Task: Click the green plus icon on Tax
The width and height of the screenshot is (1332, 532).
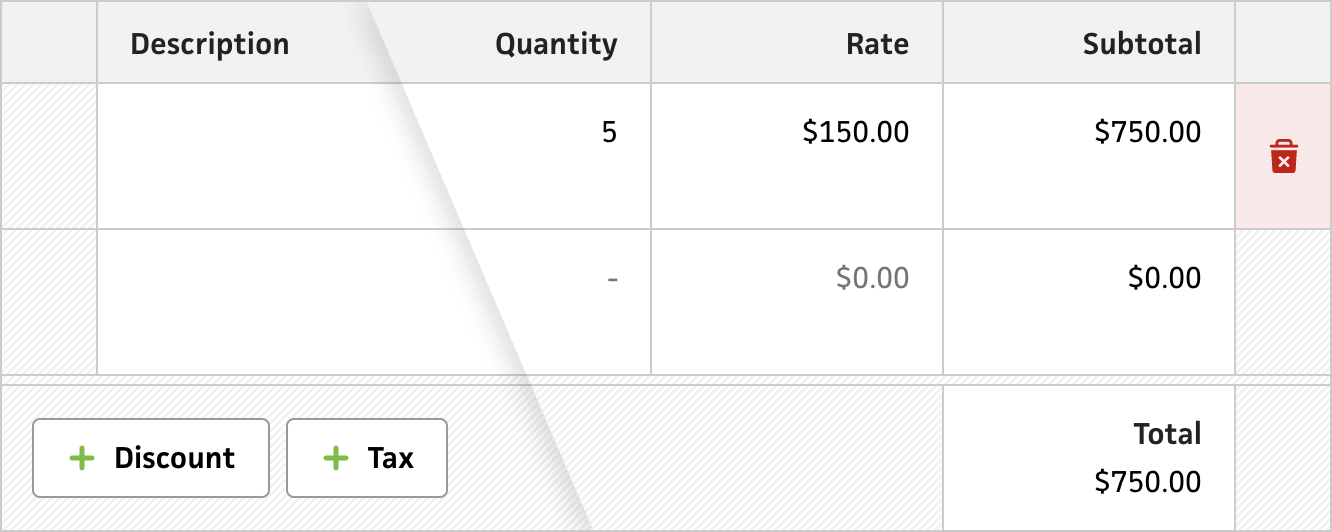Action: (x=336, y=458)
